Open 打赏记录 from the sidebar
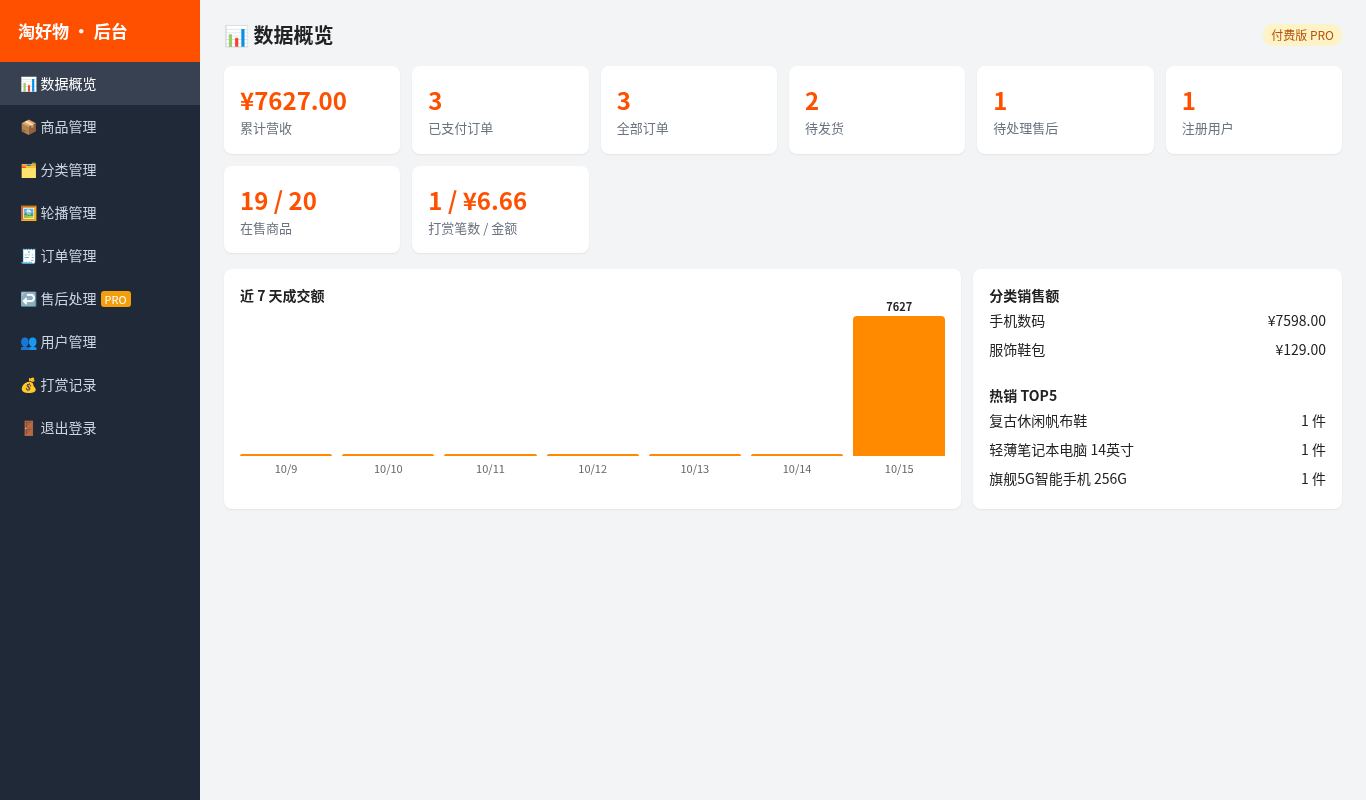Image resolution: width=1366 pixels, height=800 pixels. (100, 385)
